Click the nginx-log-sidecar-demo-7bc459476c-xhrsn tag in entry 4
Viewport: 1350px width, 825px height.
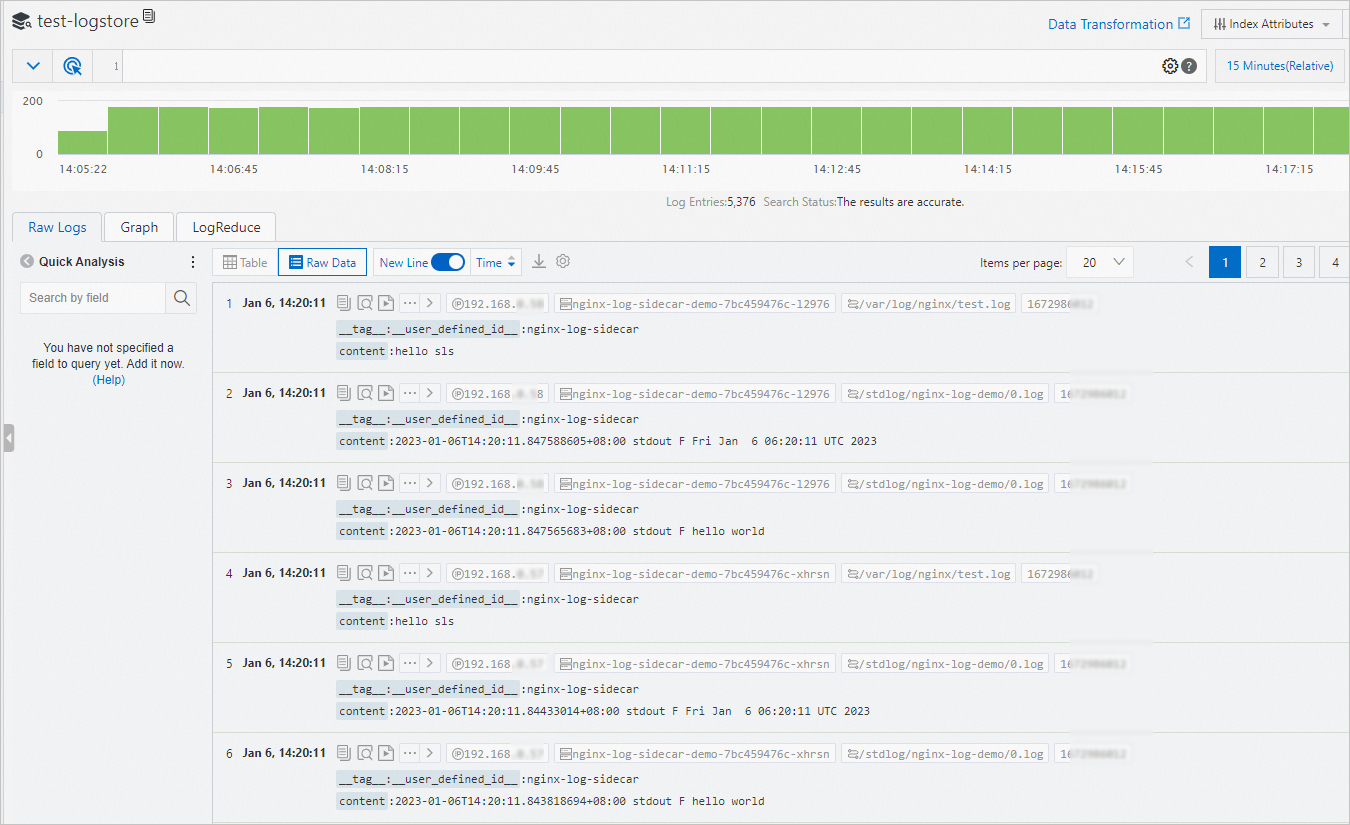point(694,573)
